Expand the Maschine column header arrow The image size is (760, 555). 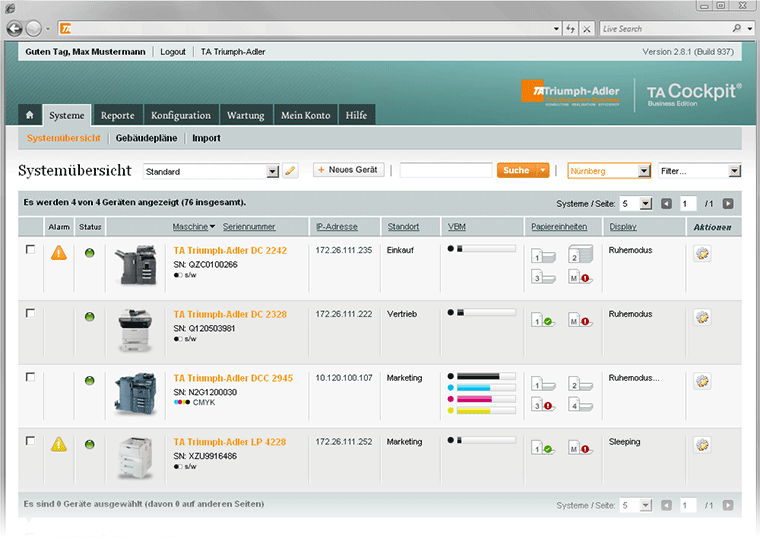(212, 227)
